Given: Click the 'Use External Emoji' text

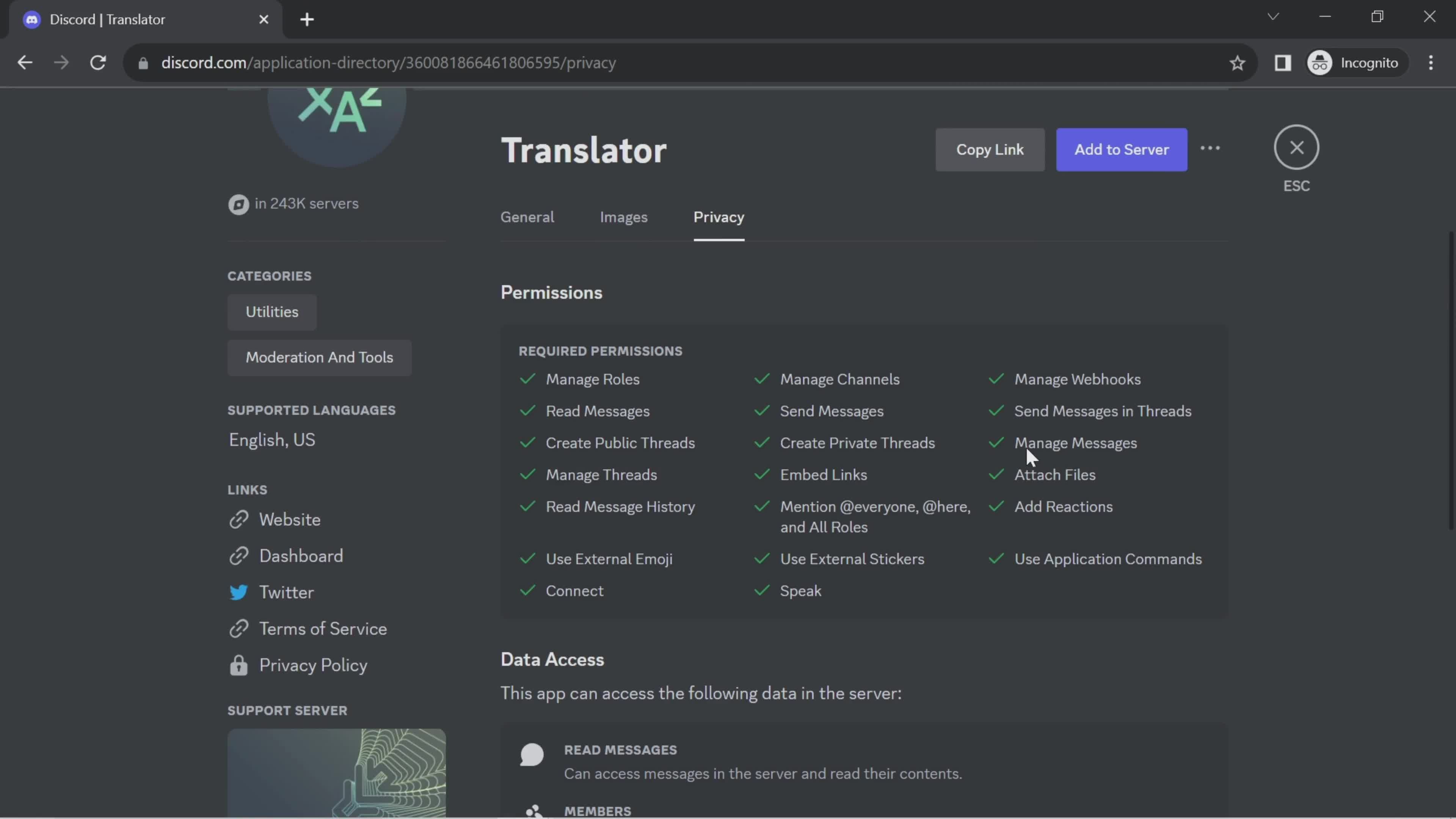Looking at the screenshot, I should (609, 559).
